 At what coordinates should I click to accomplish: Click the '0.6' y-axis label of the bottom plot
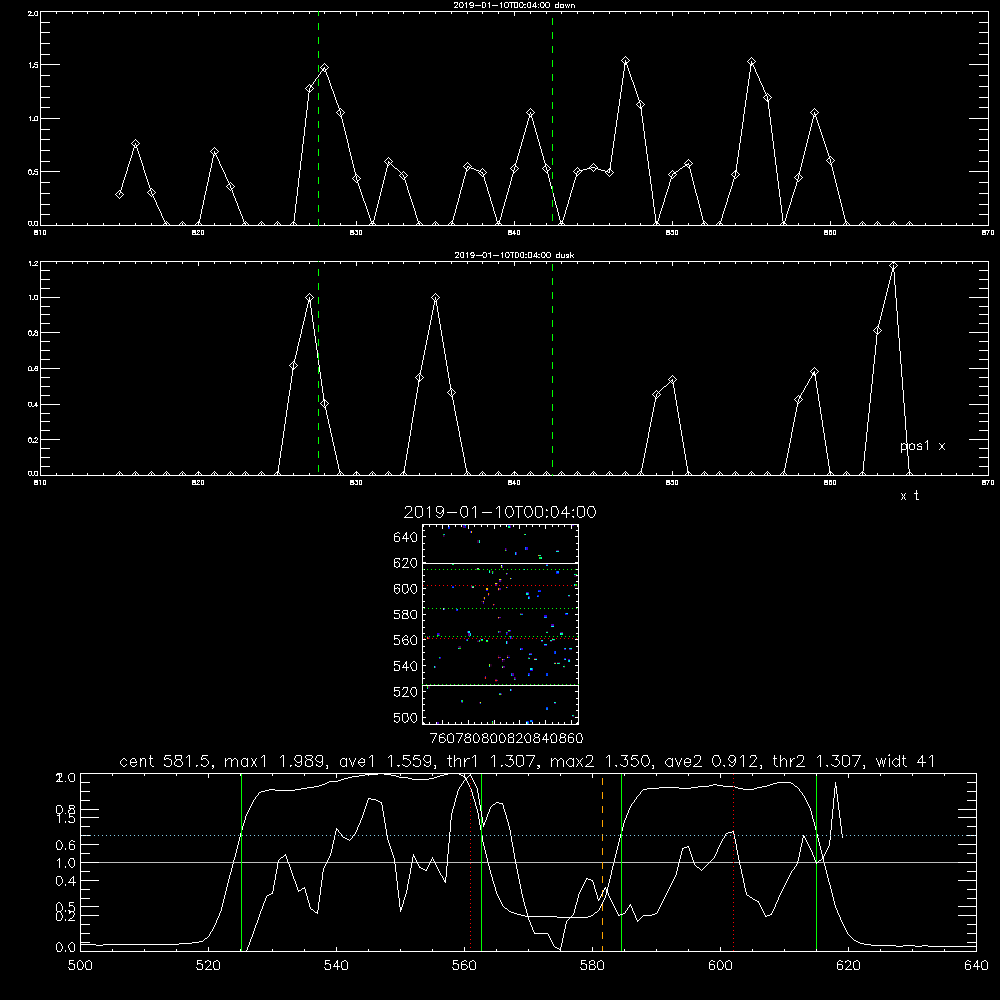(66, 845)
